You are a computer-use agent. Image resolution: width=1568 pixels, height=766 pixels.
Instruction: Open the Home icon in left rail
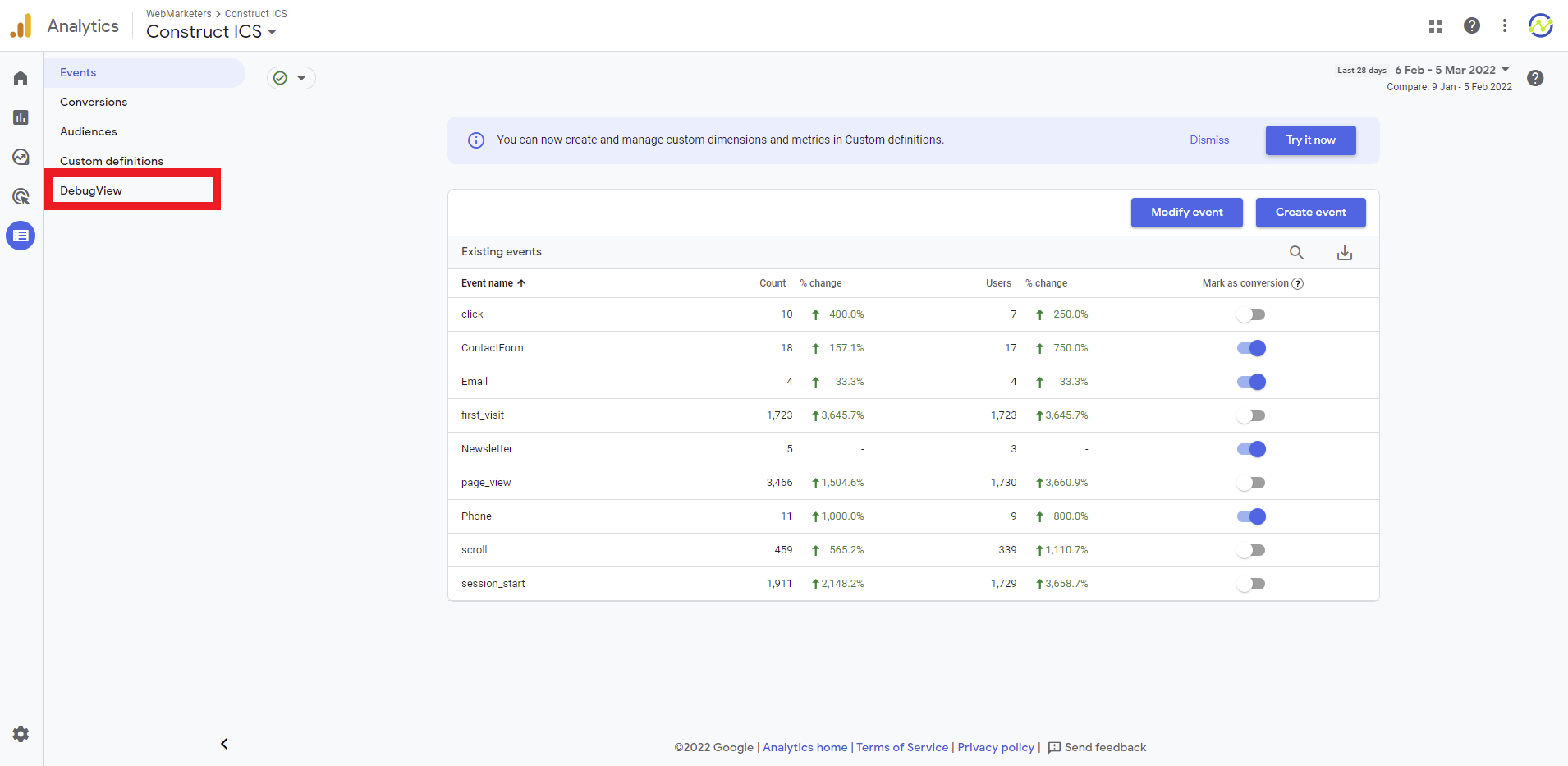tap(21, 78)
